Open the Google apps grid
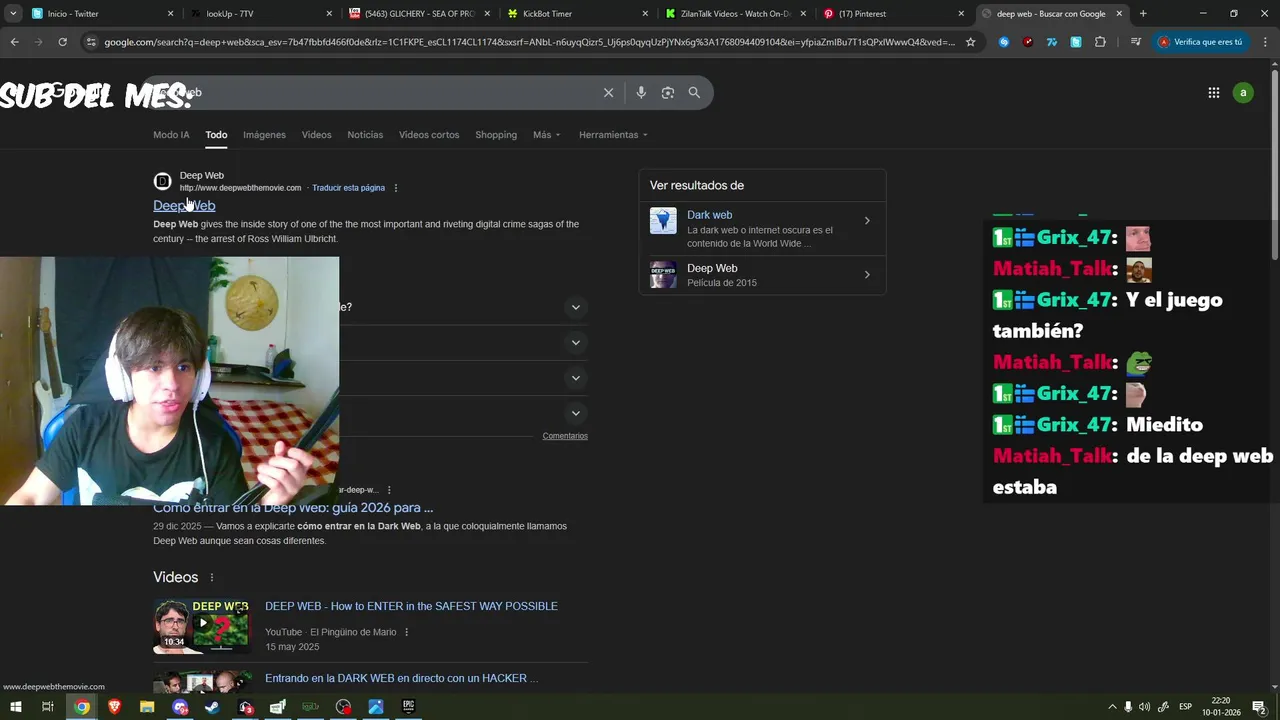1280x720 pixels. pyautogui.click(x=1213, y=93)
